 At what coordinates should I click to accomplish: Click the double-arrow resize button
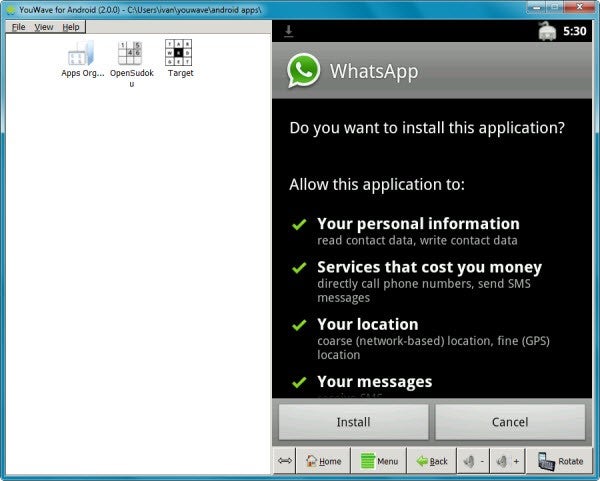tap(284, 461)
